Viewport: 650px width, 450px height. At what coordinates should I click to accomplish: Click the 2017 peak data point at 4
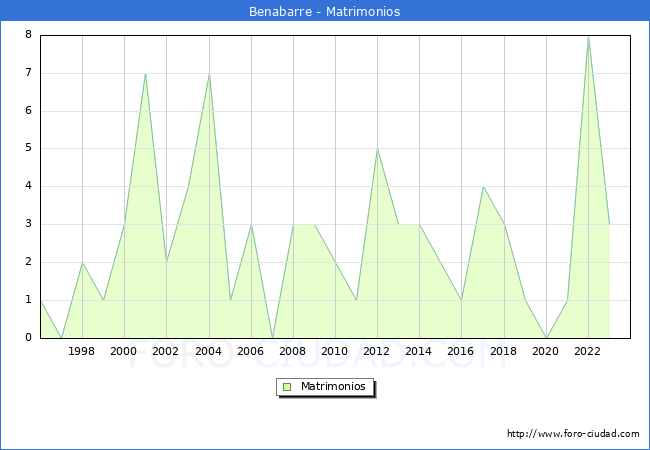(483, 187)
